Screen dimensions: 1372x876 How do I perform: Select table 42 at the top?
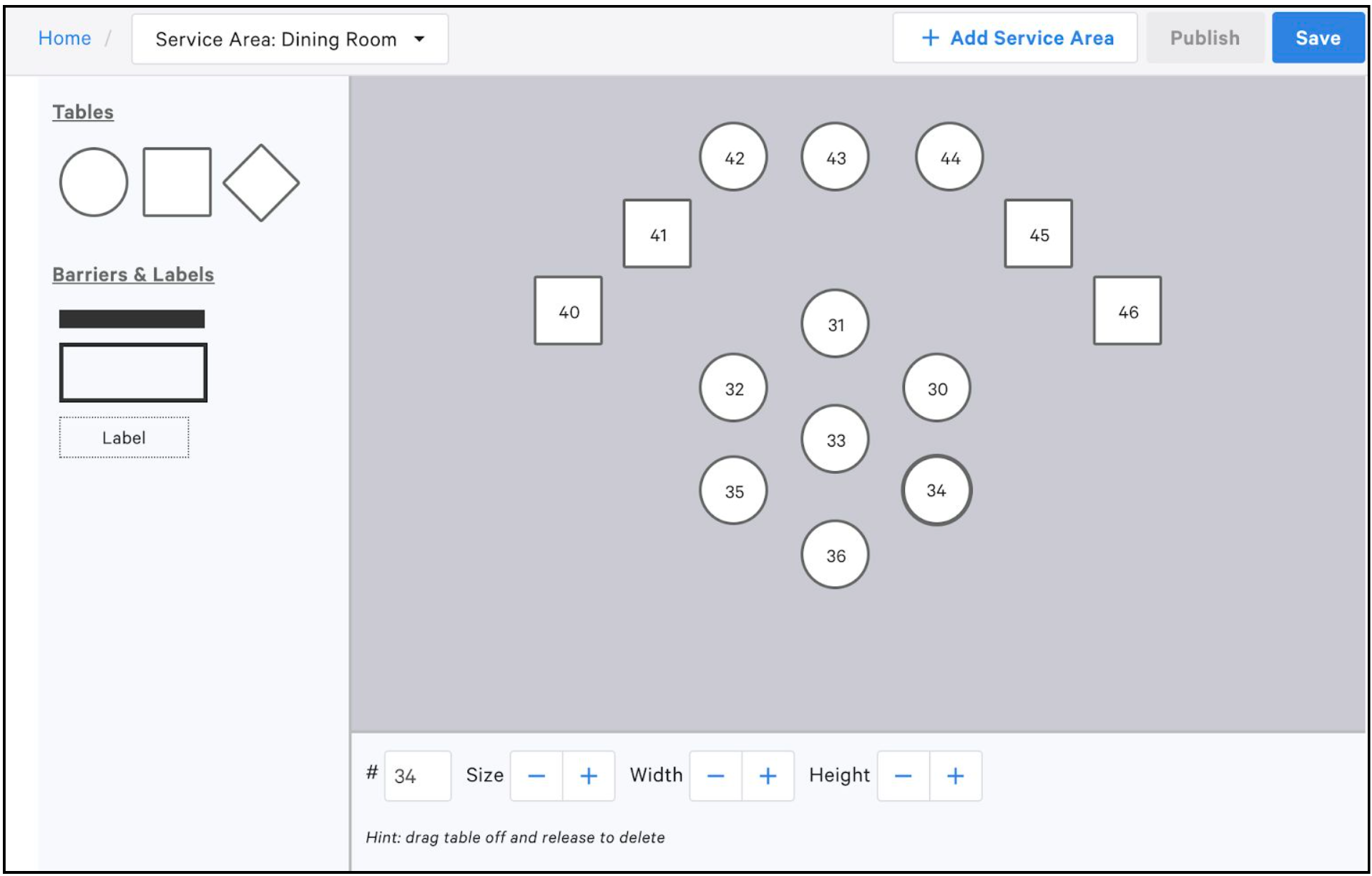point(733,157)
